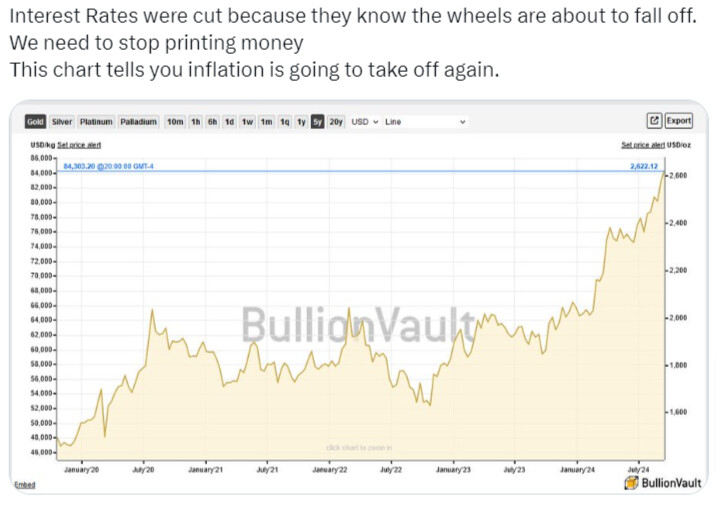
Task: Click the July 2020 peak on chart
Action: pyautogui.click(x=152, y=310)
